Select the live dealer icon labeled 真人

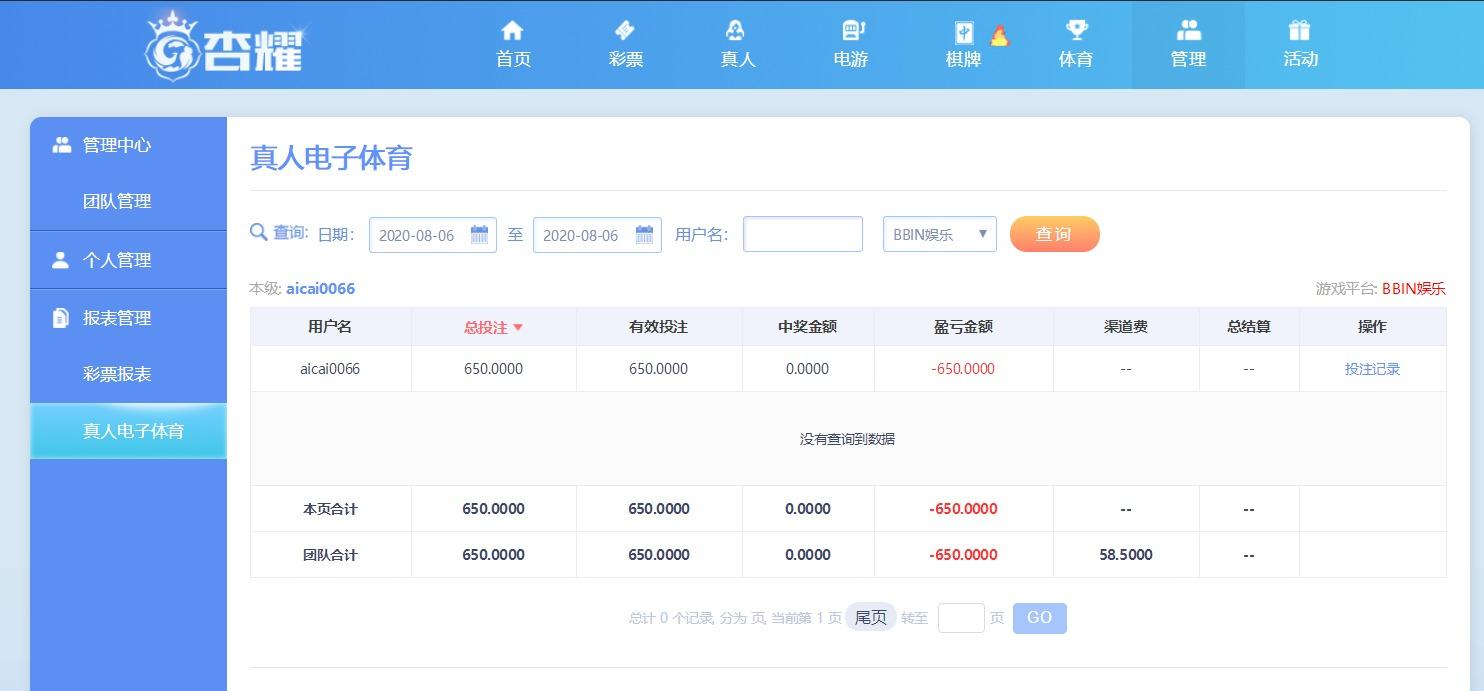[x=737, y=31]
